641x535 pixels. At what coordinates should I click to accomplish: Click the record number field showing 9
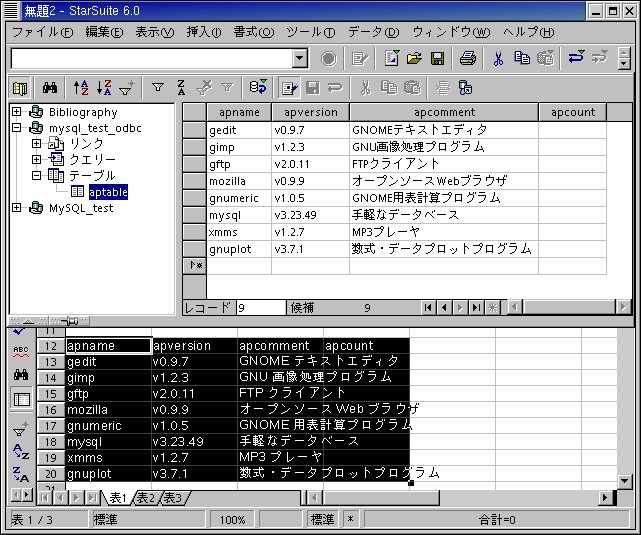point(261,307)
